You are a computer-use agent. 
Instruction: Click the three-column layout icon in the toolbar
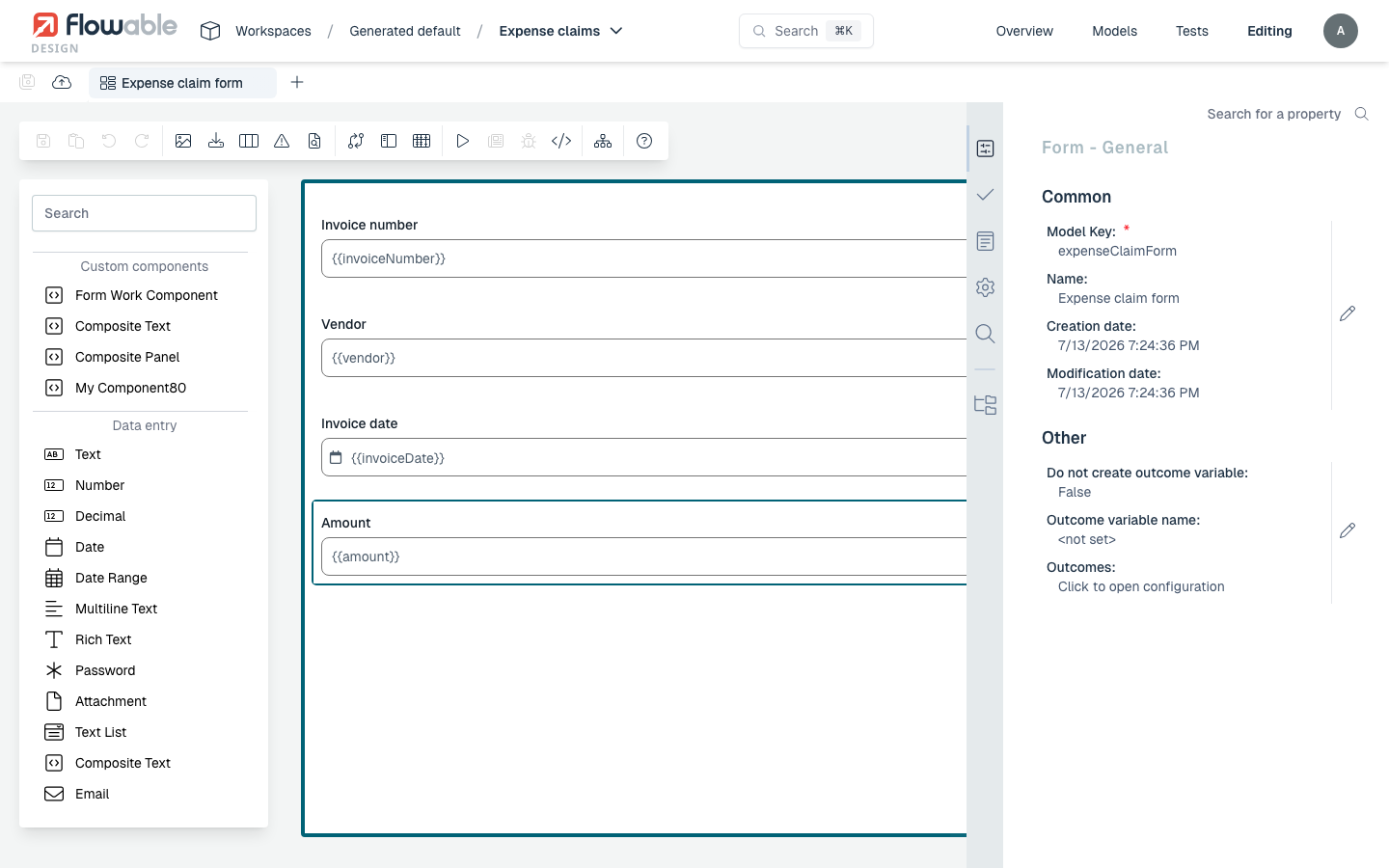249,141
